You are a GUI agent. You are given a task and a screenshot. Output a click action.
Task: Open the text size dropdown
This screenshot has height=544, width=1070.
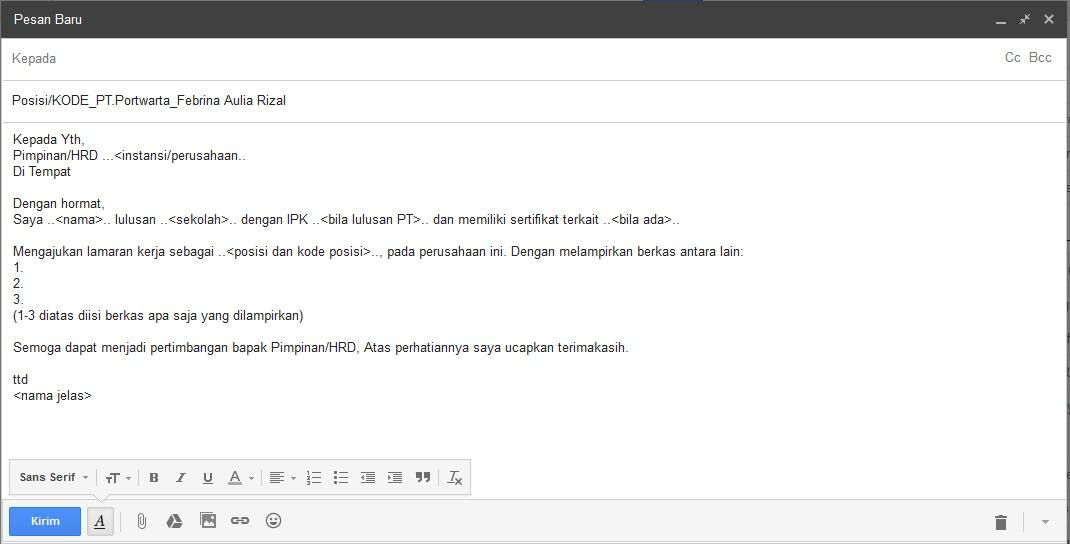pos(118,478)
